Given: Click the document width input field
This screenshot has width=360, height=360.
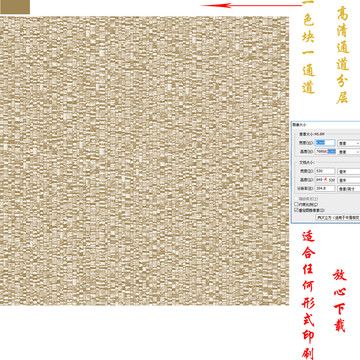Looking at the screenshot, I should 325,171.
